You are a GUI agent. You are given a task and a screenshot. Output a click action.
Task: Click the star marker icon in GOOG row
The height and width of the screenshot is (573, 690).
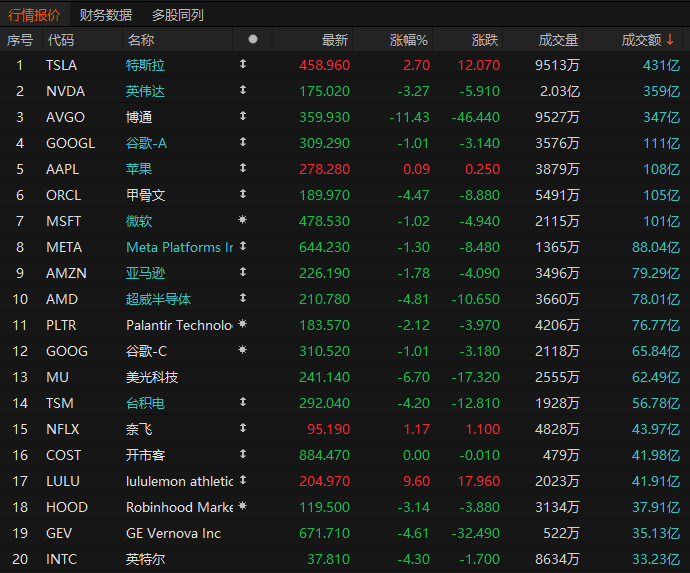pyautogui.click(x=242, y=349)
